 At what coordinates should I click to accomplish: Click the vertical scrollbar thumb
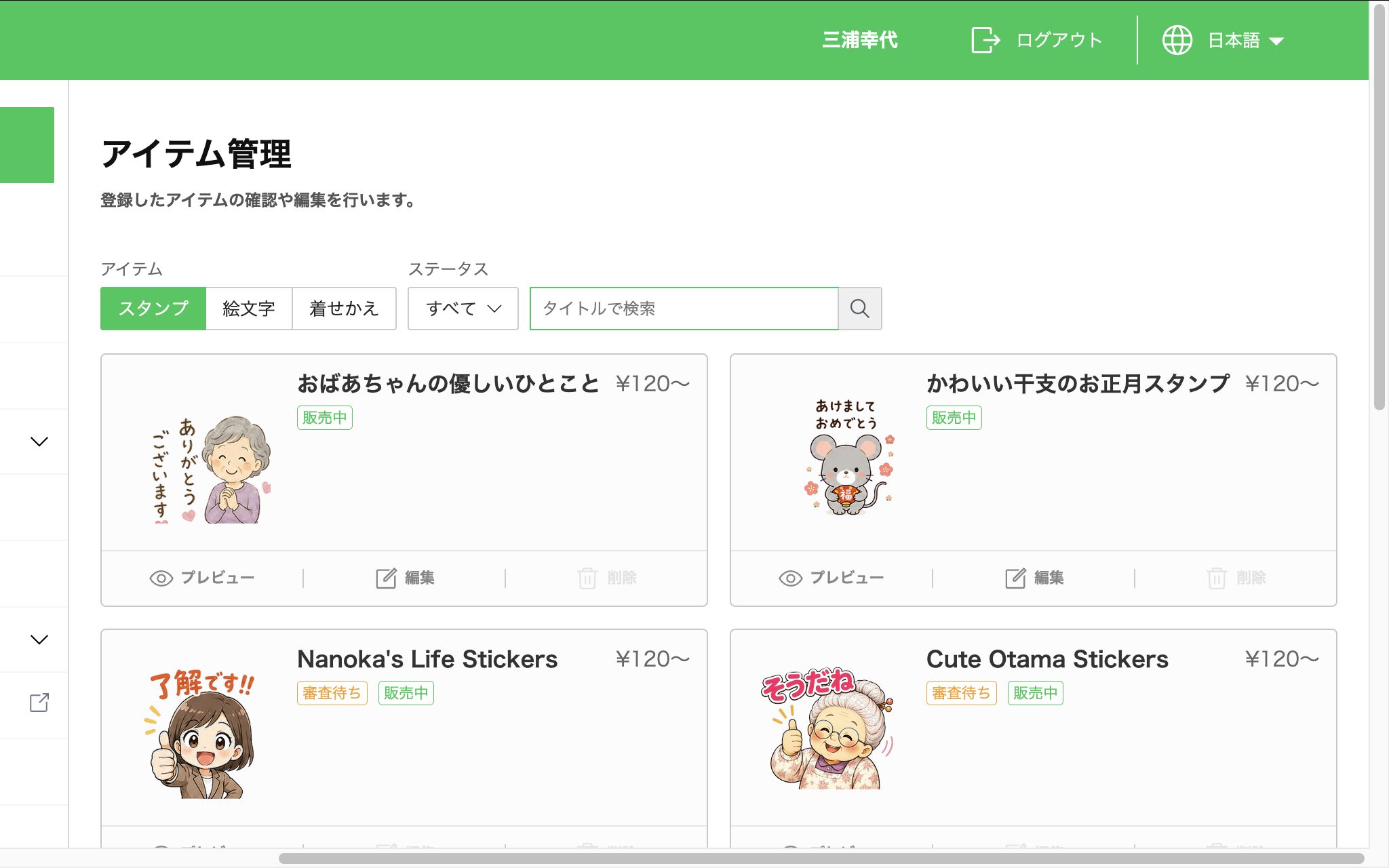1380,207
